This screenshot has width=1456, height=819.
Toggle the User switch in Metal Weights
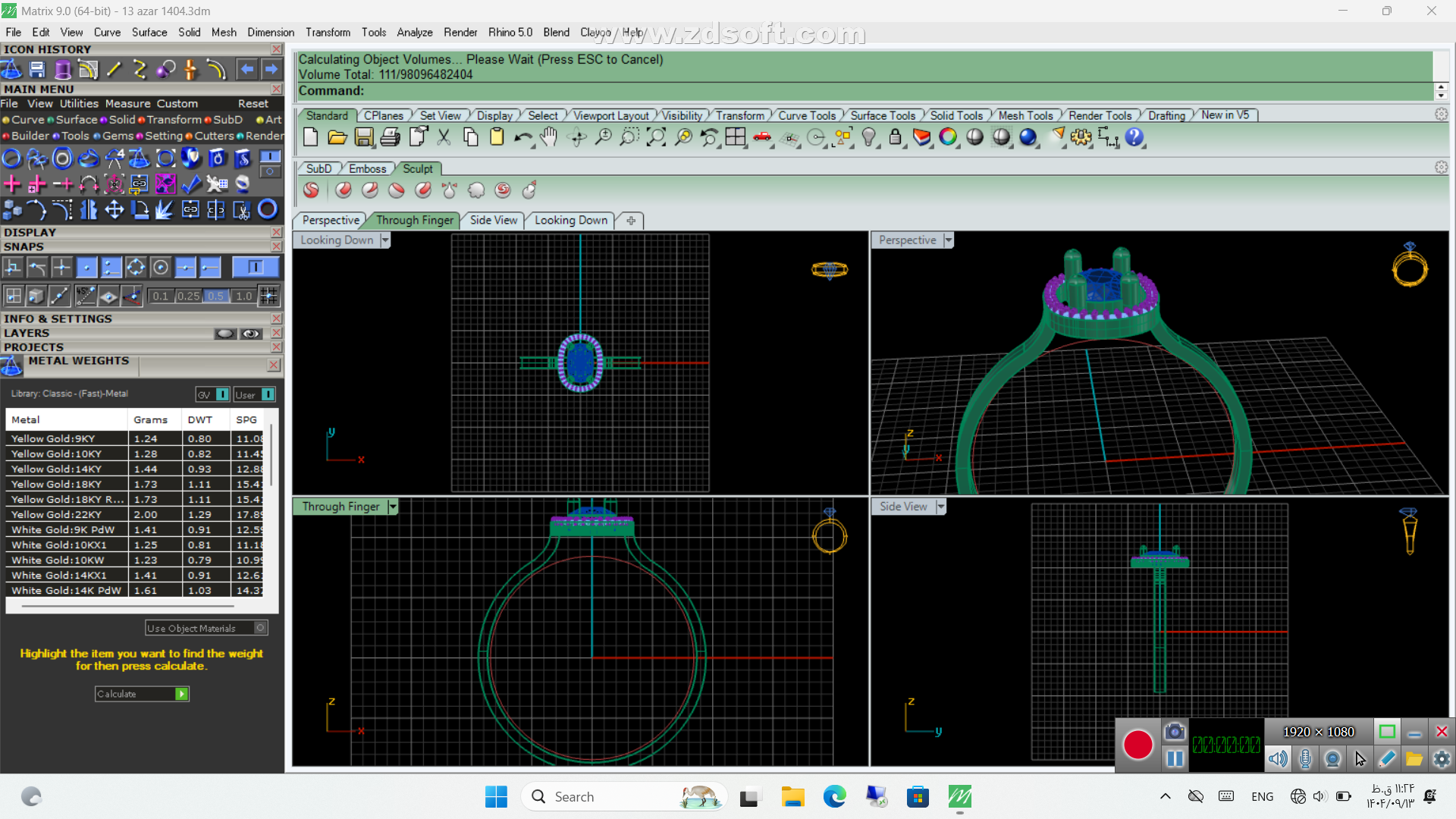(x=268, y=394)
